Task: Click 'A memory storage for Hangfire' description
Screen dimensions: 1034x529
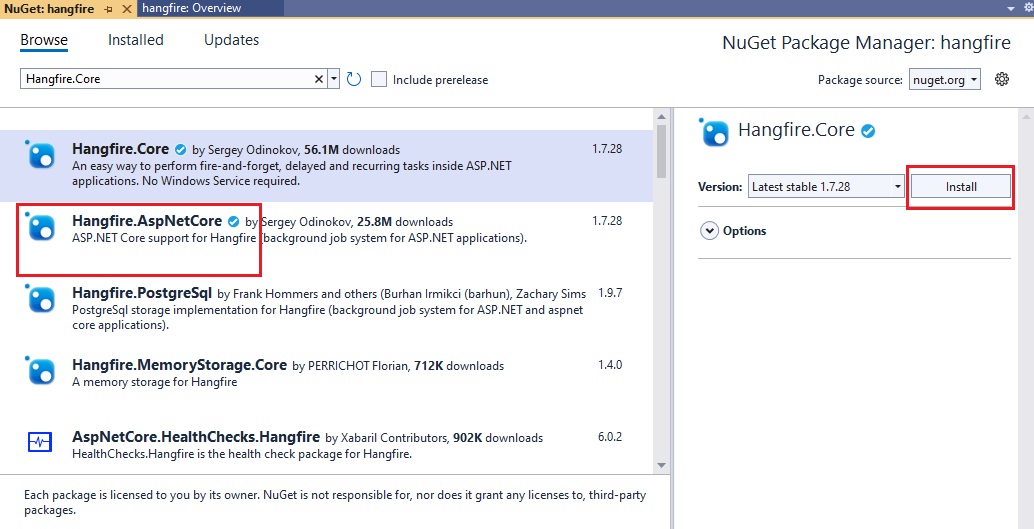Action: click(x=154, y=382)
